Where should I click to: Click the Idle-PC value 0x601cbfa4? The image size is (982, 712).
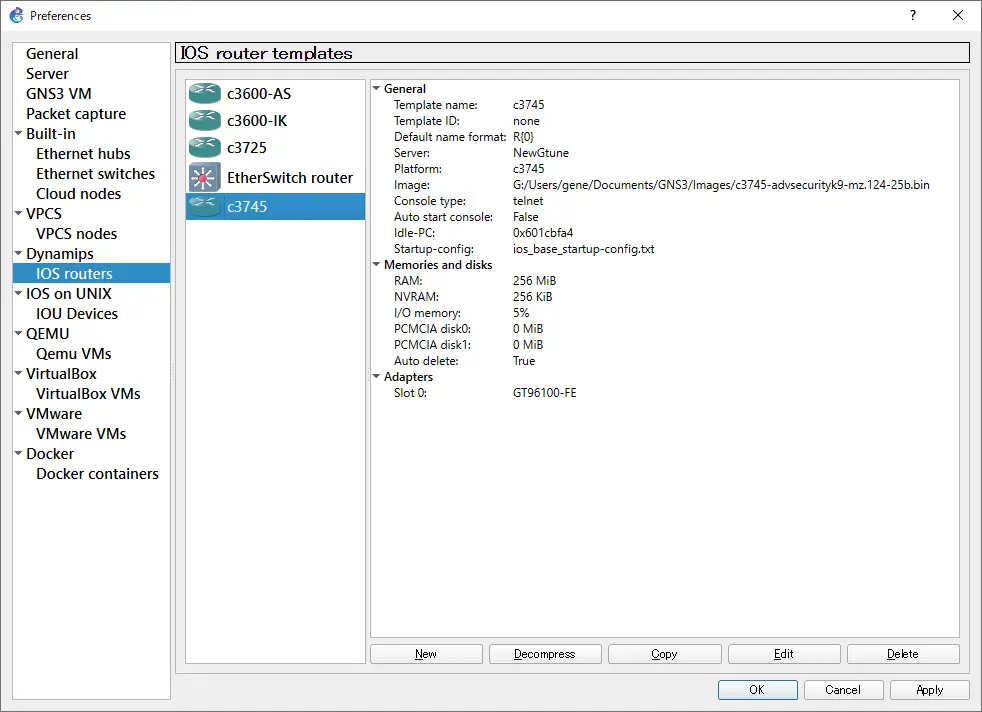pyautogui.click(x=543, y=233)
